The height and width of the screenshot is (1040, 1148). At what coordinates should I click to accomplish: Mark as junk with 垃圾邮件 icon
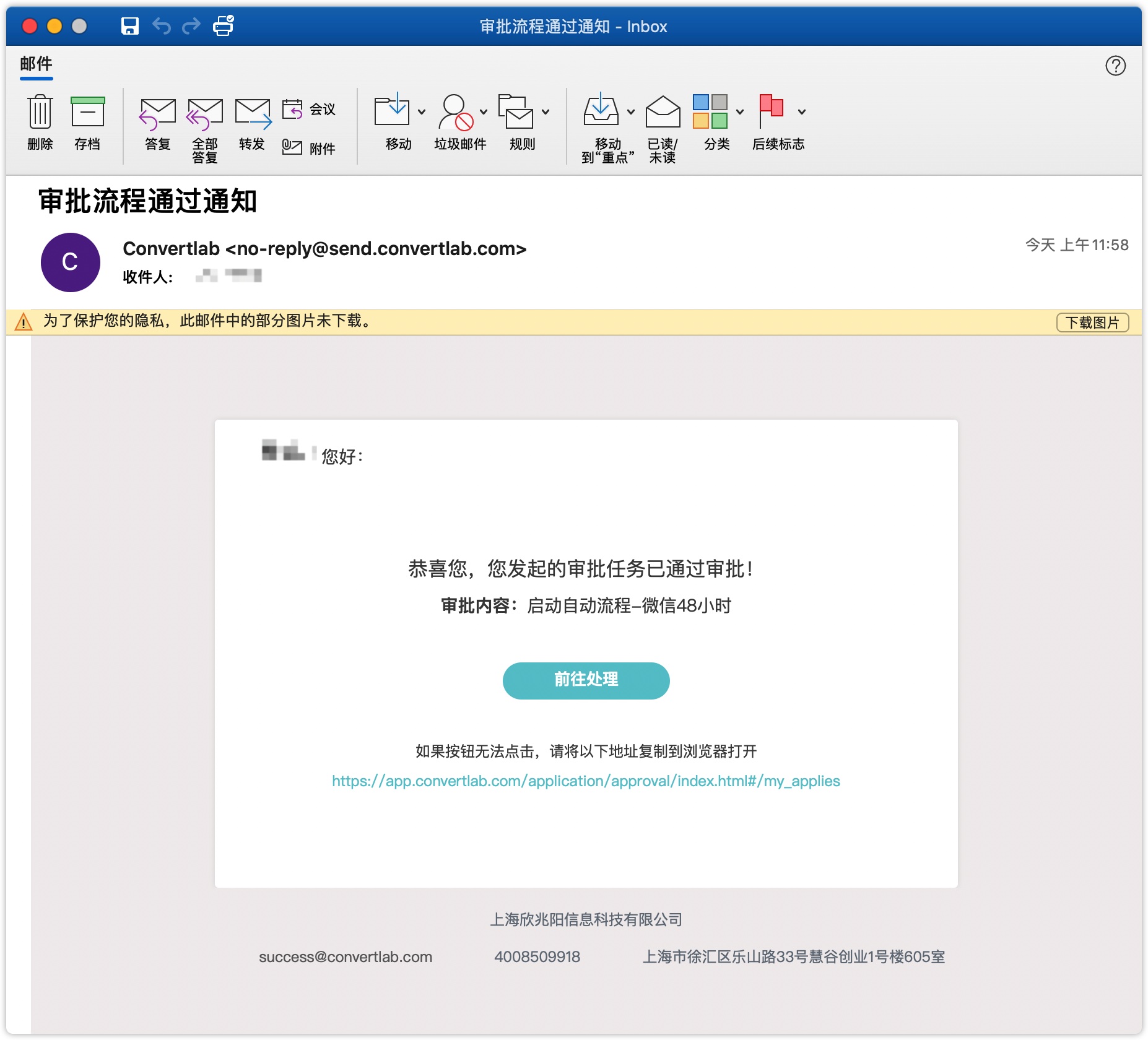[455, 112]
